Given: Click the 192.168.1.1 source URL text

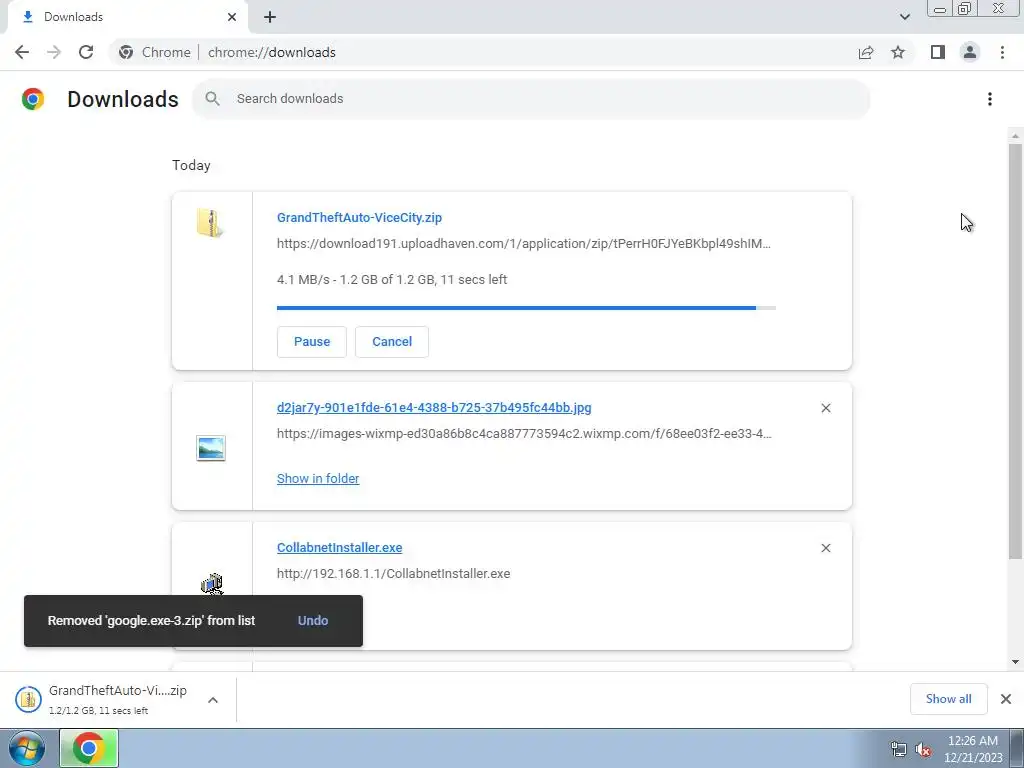Looking at the screenshot, I should 393,573.
